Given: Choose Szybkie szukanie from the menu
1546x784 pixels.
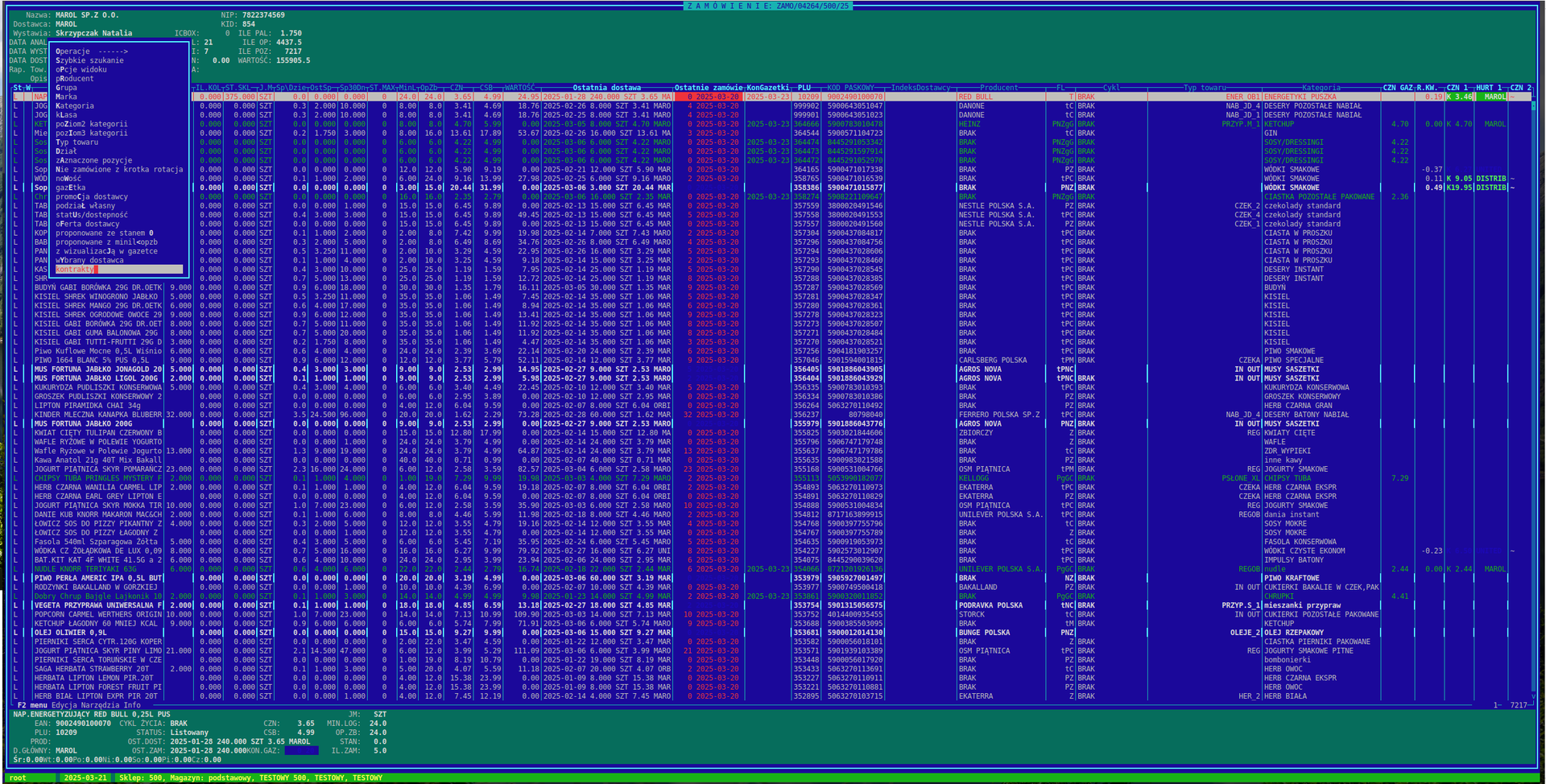Looking at the screenshot, I should coord(89,60).
